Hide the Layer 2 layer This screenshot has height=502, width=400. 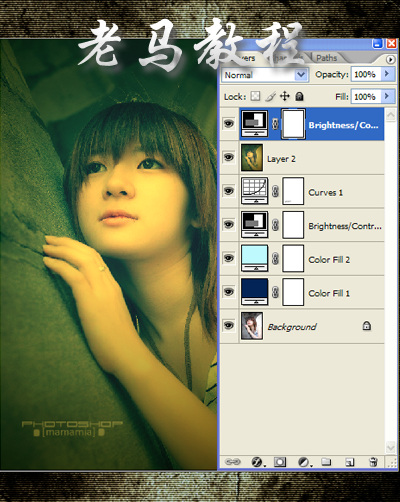[x=229, y=157]
